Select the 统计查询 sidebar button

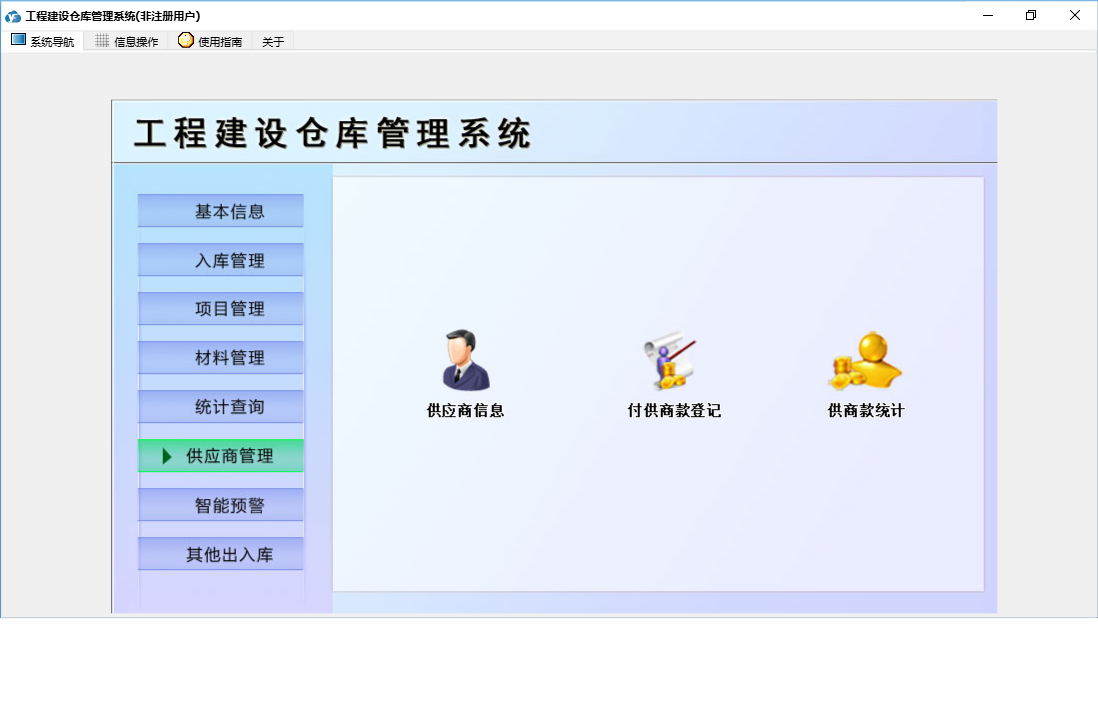(221, 407)
